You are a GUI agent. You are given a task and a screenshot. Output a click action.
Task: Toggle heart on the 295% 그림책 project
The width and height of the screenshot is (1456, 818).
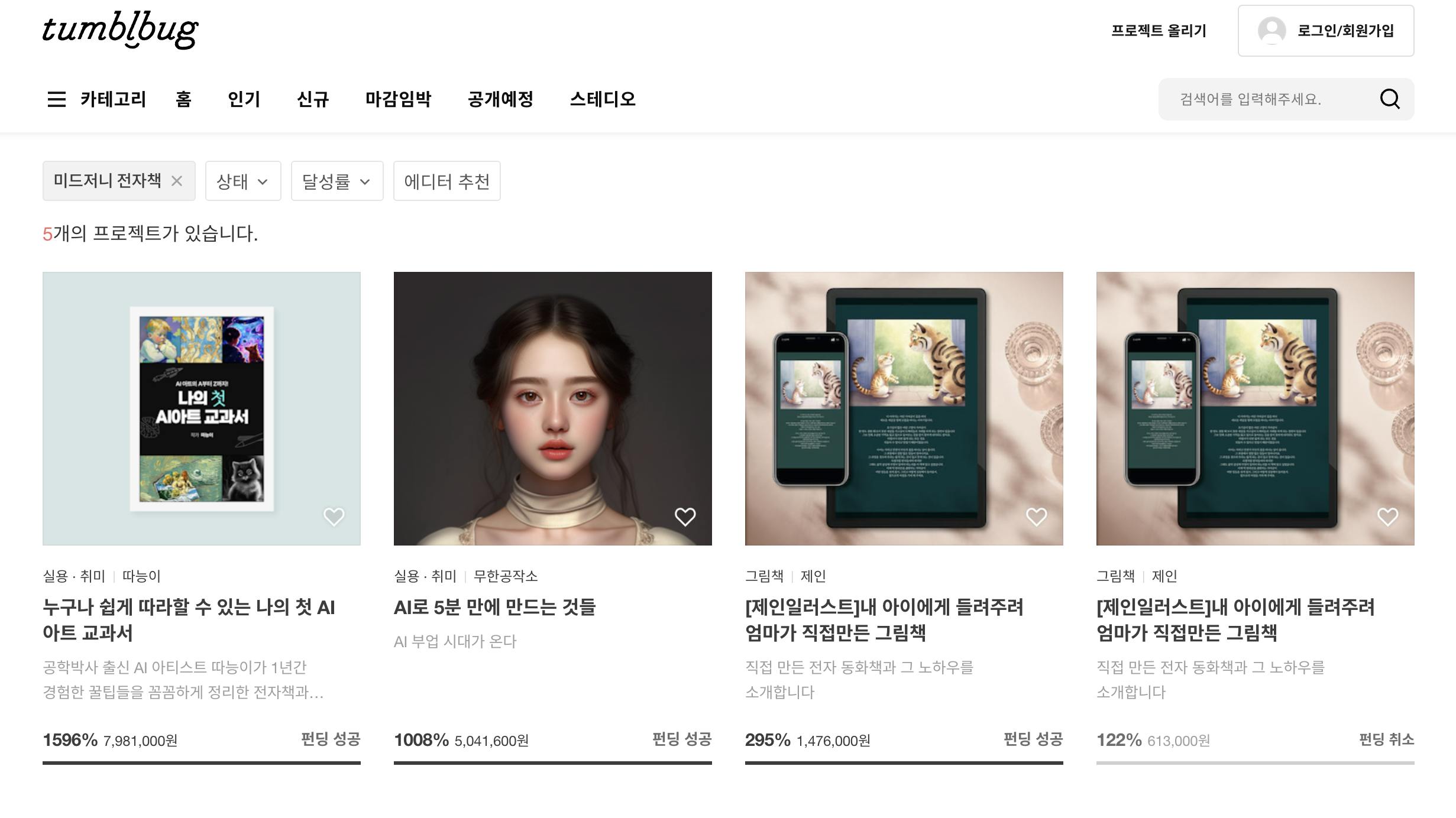(1037, 517)
